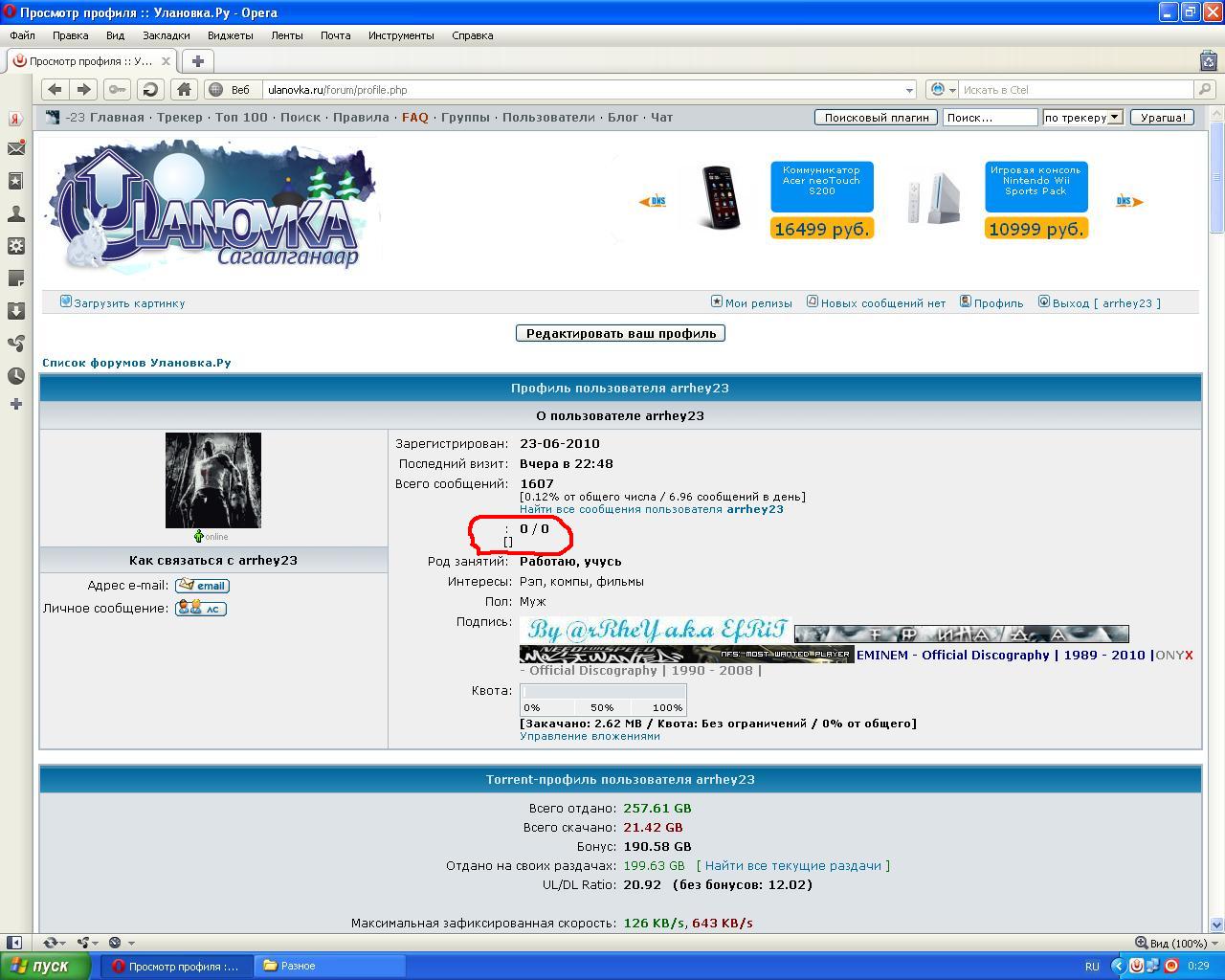The width and height of the screenshot is (1225, 980).
Task: Open the Widgets gear panel
Action: [x=15, y=246]
